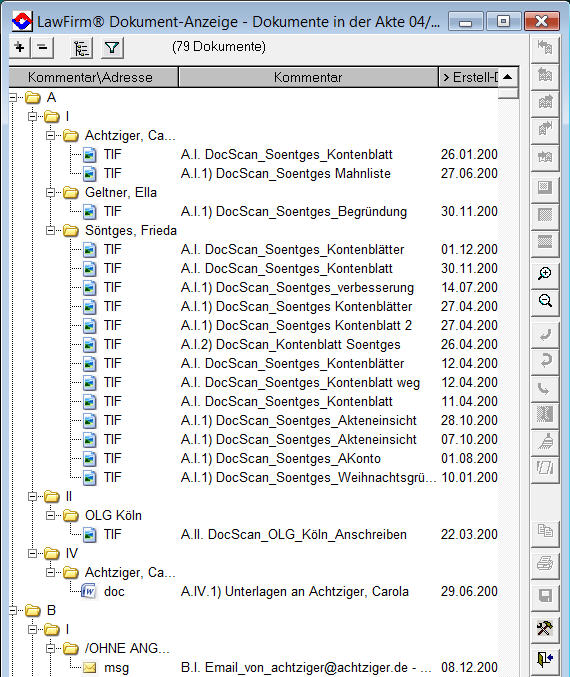Click the rotate right arrow icon
Screen dimensions: 570x677
tap(545, 389)
